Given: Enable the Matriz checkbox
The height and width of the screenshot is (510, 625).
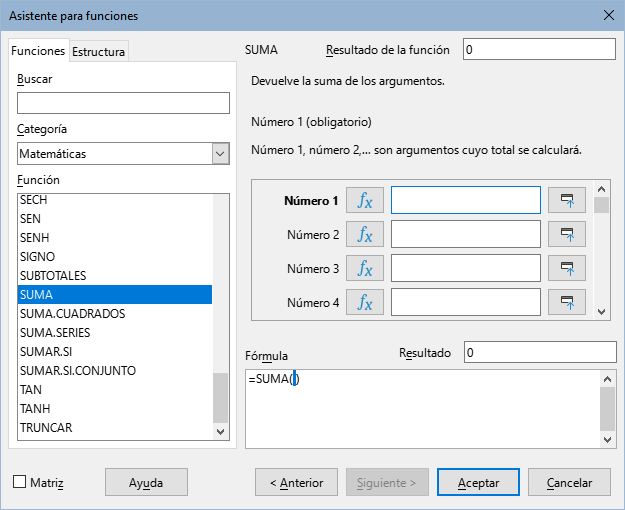Looking at the screenshot, I should (x=20, y=482).
